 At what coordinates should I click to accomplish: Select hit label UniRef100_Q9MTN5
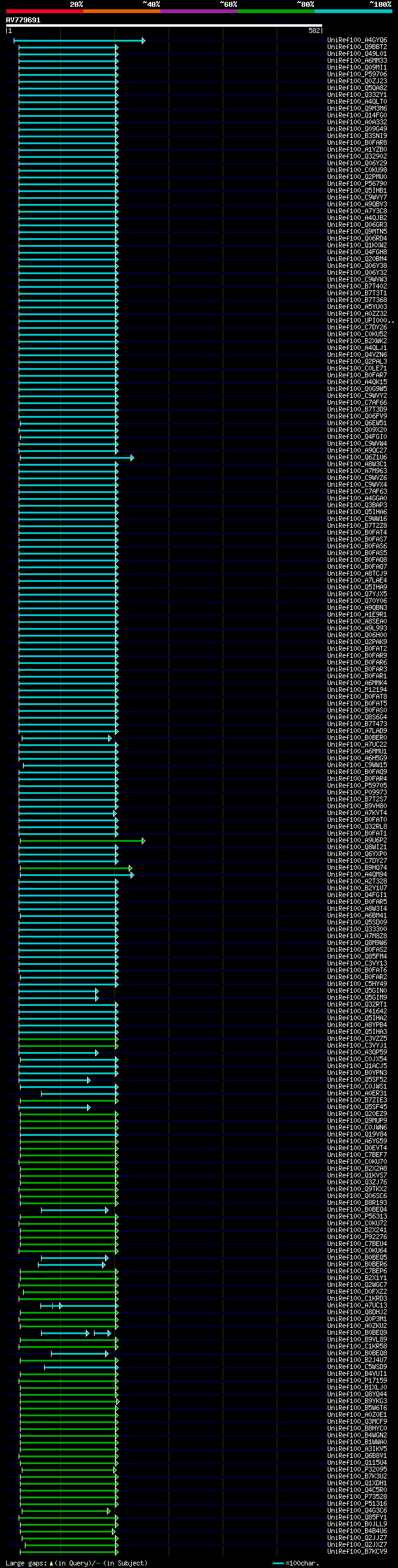(x=357, y=232)
